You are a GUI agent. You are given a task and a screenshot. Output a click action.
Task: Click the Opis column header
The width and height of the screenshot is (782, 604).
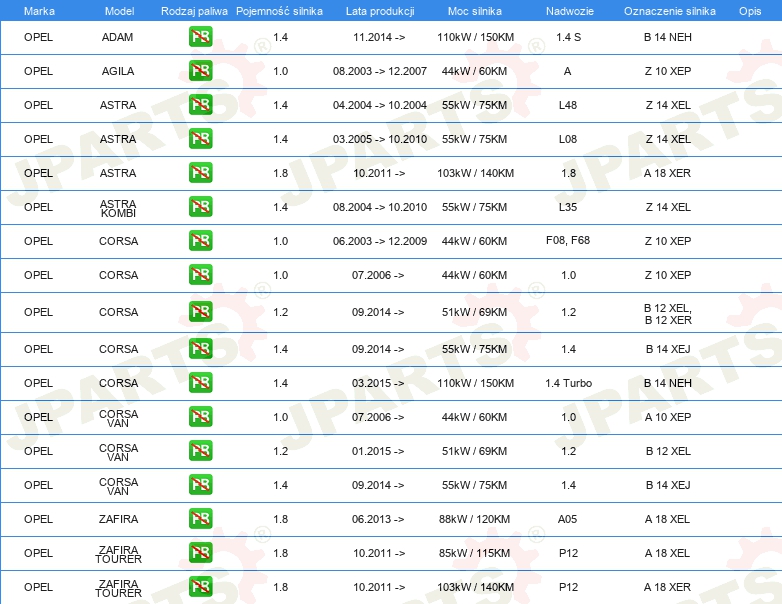[x=750, y=11]
